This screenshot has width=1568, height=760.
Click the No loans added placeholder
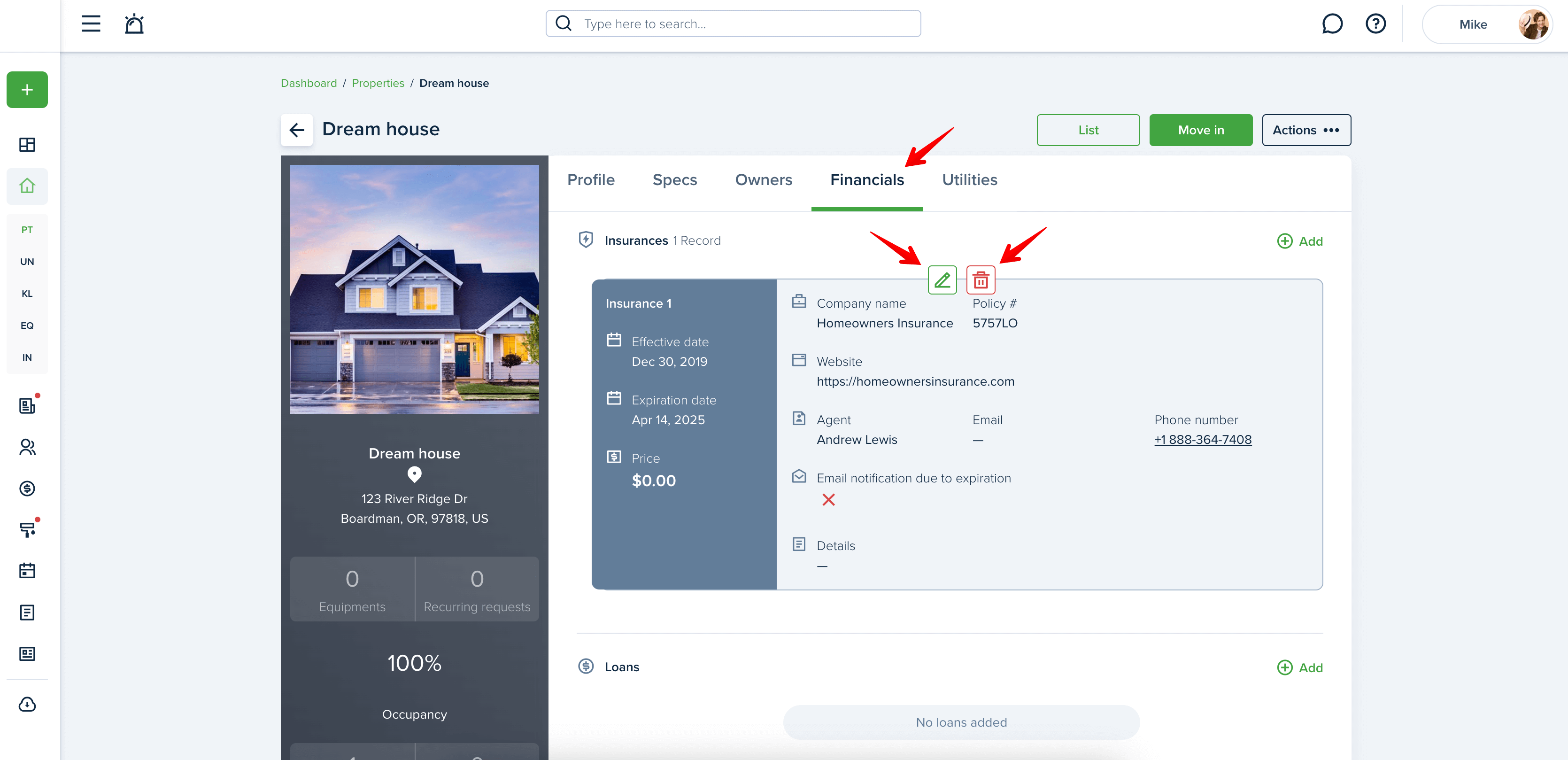click(961, 722)
